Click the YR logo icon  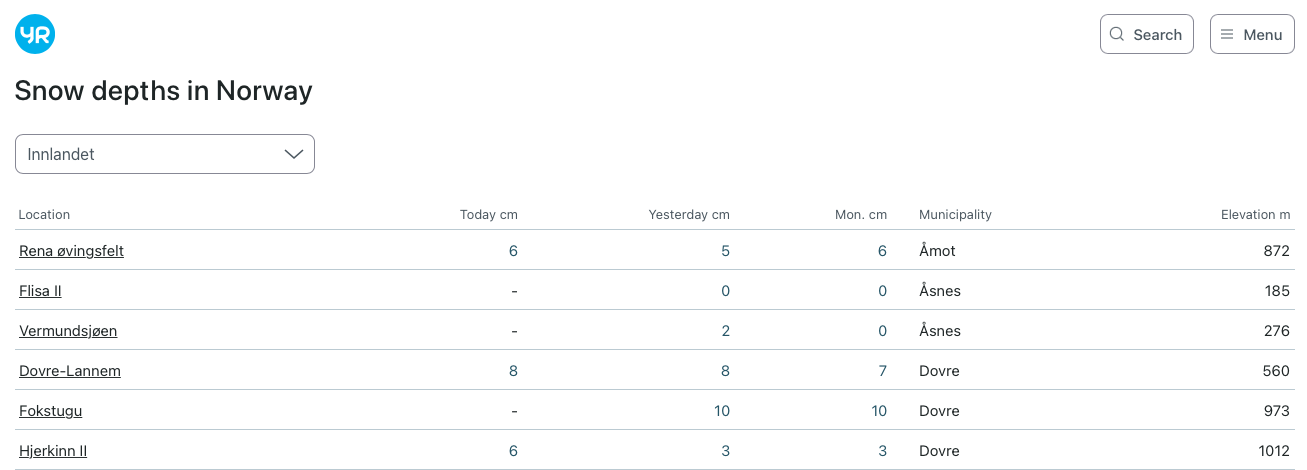35,34
